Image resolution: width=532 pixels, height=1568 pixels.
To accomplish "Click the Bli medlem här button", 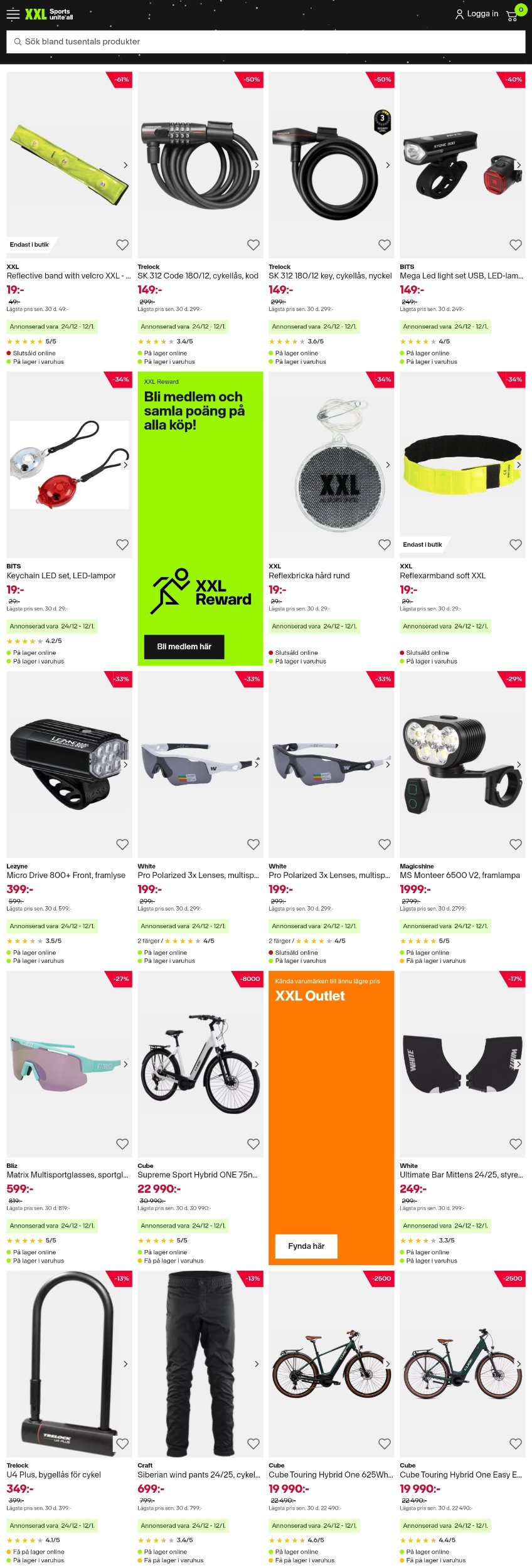I will [x=184, y=647].
